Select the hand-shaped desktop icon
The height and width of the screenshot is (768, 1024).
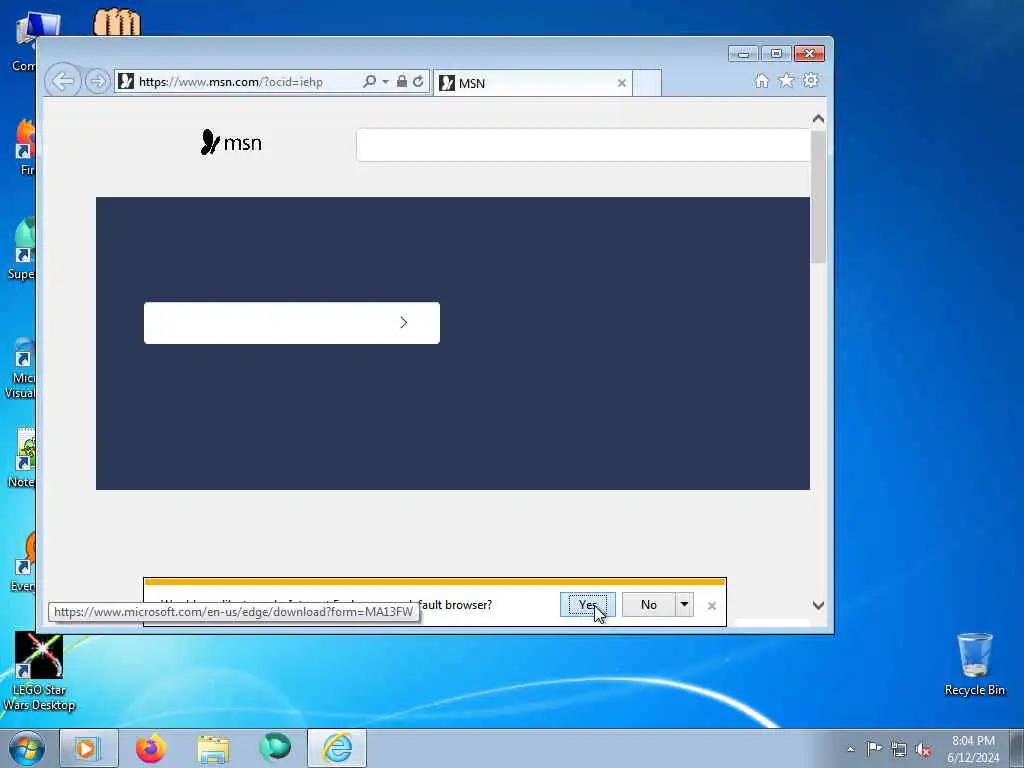coord(117,22)
